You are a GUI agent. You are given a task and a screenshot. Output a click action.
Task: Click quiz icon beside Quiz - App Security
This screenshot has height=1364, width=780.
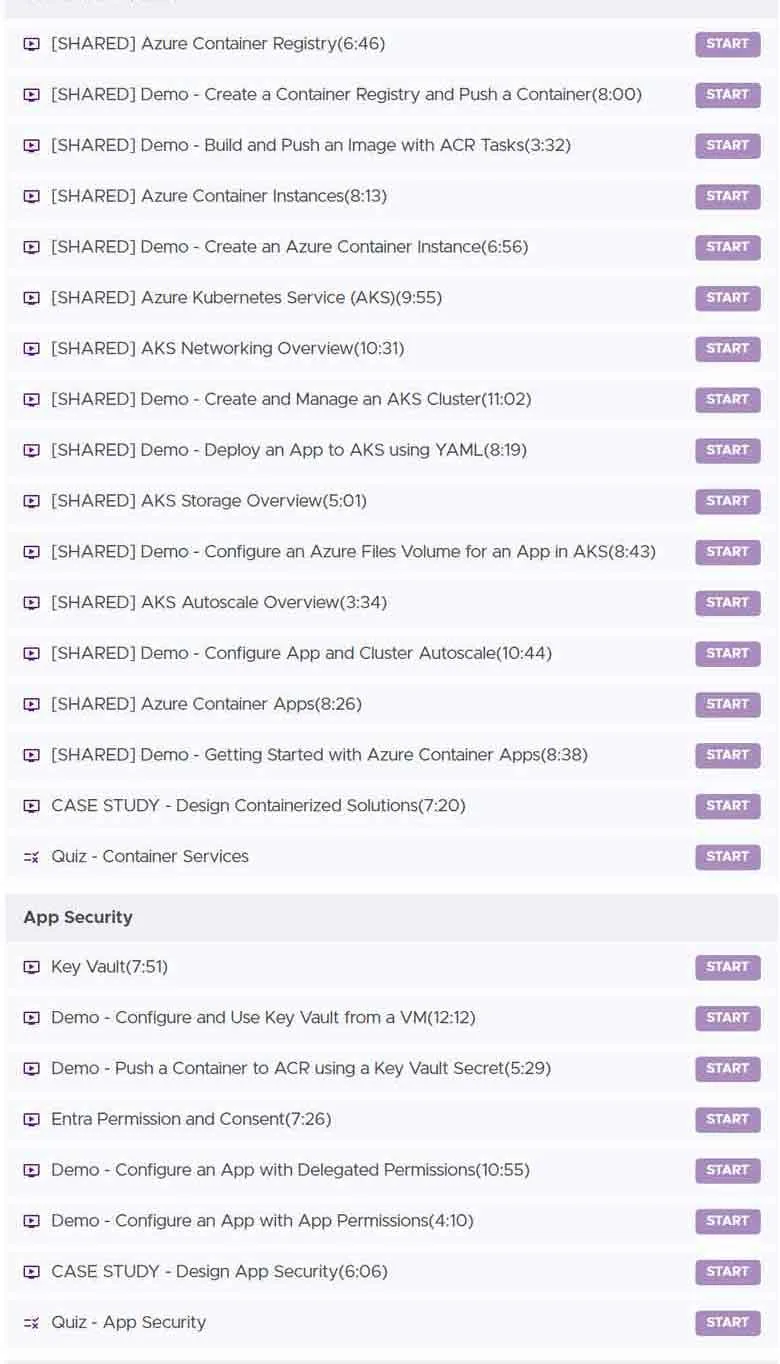click(32, 1323)
